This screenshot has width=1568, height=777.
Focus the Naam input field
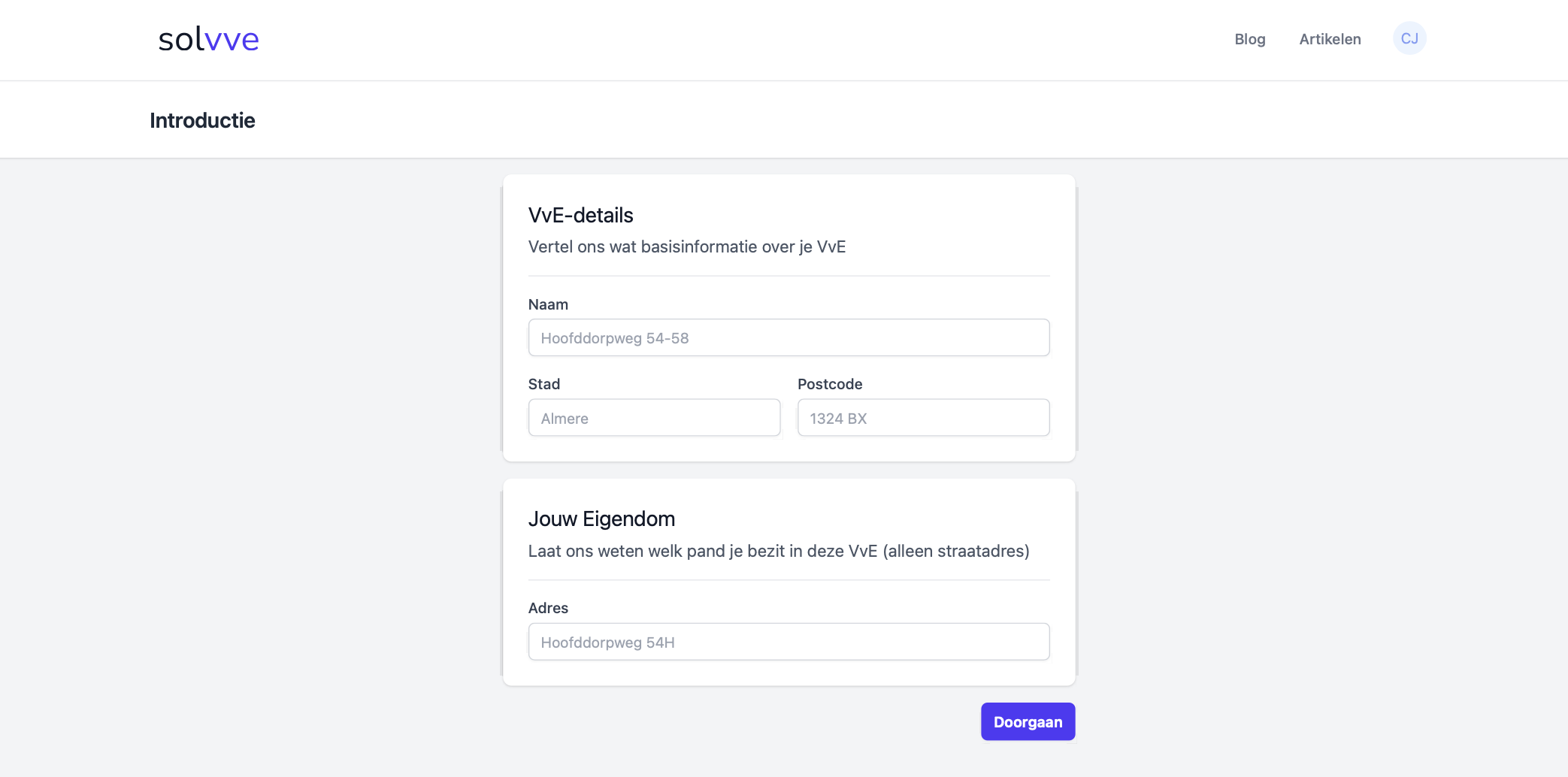point(789,337)
